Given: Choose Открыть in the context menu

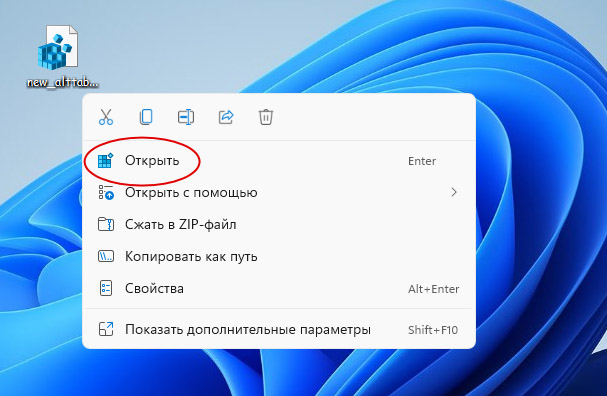Looking at the screenshot, I should click(x=279, y=161).
